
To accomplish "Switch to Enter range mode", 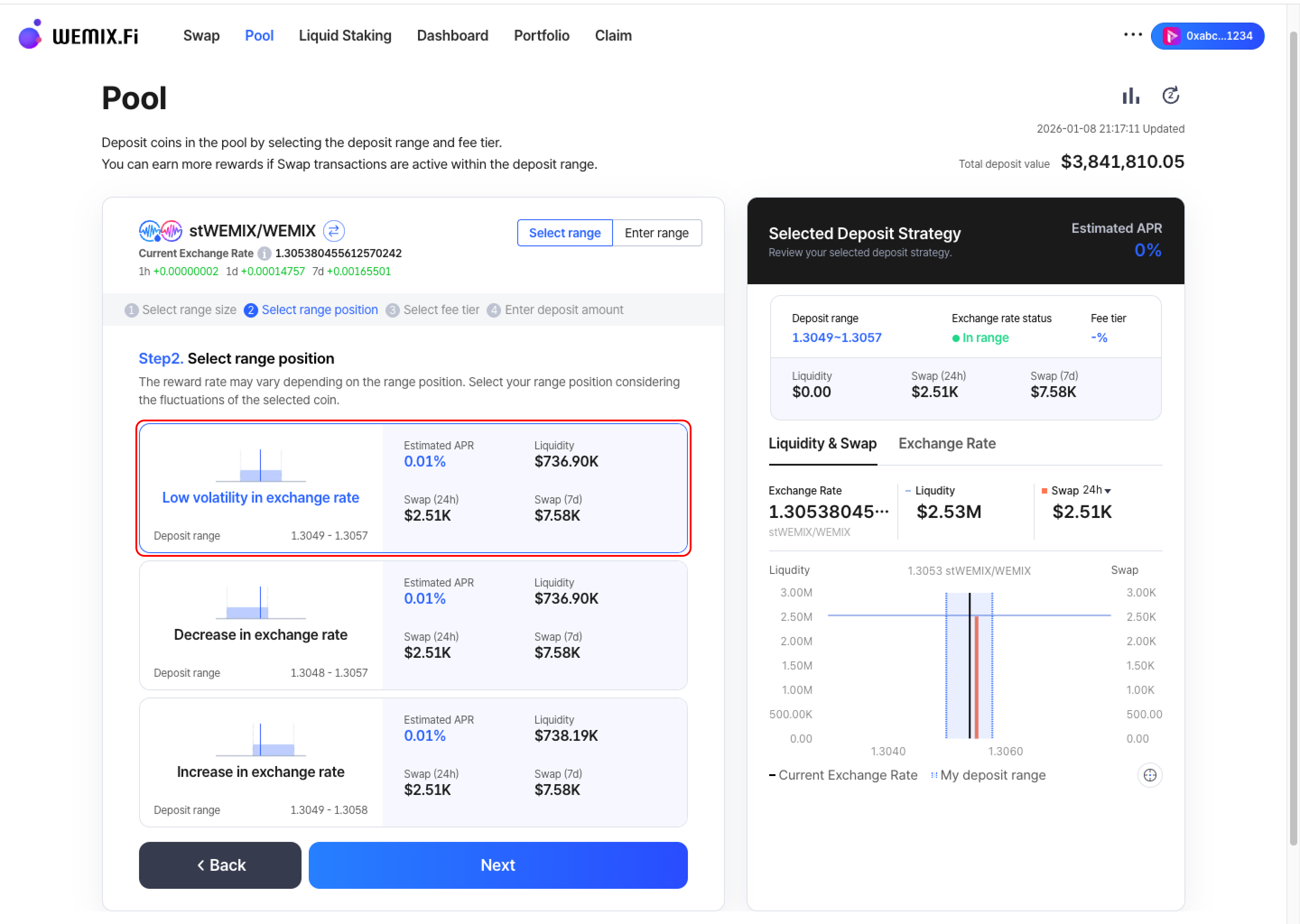I will 656,233.
